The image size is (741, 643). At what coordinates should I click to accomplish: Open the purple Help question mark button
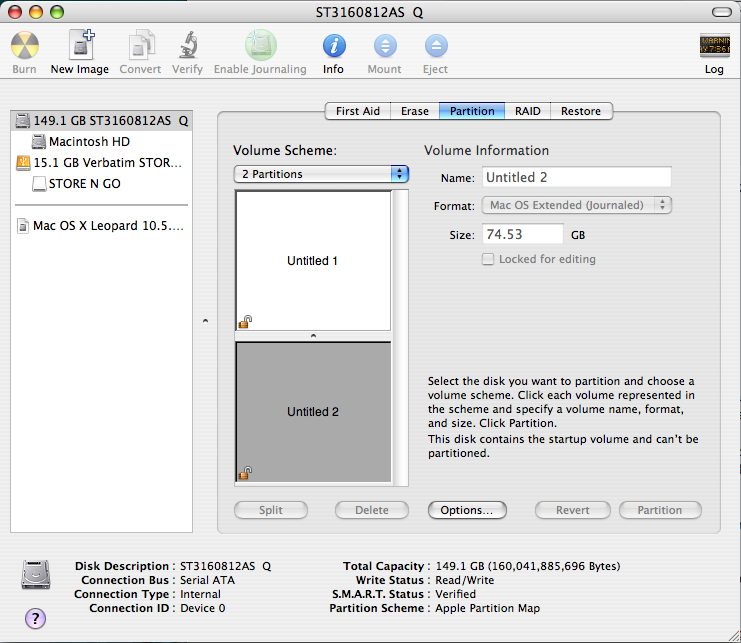click(35, 618)
